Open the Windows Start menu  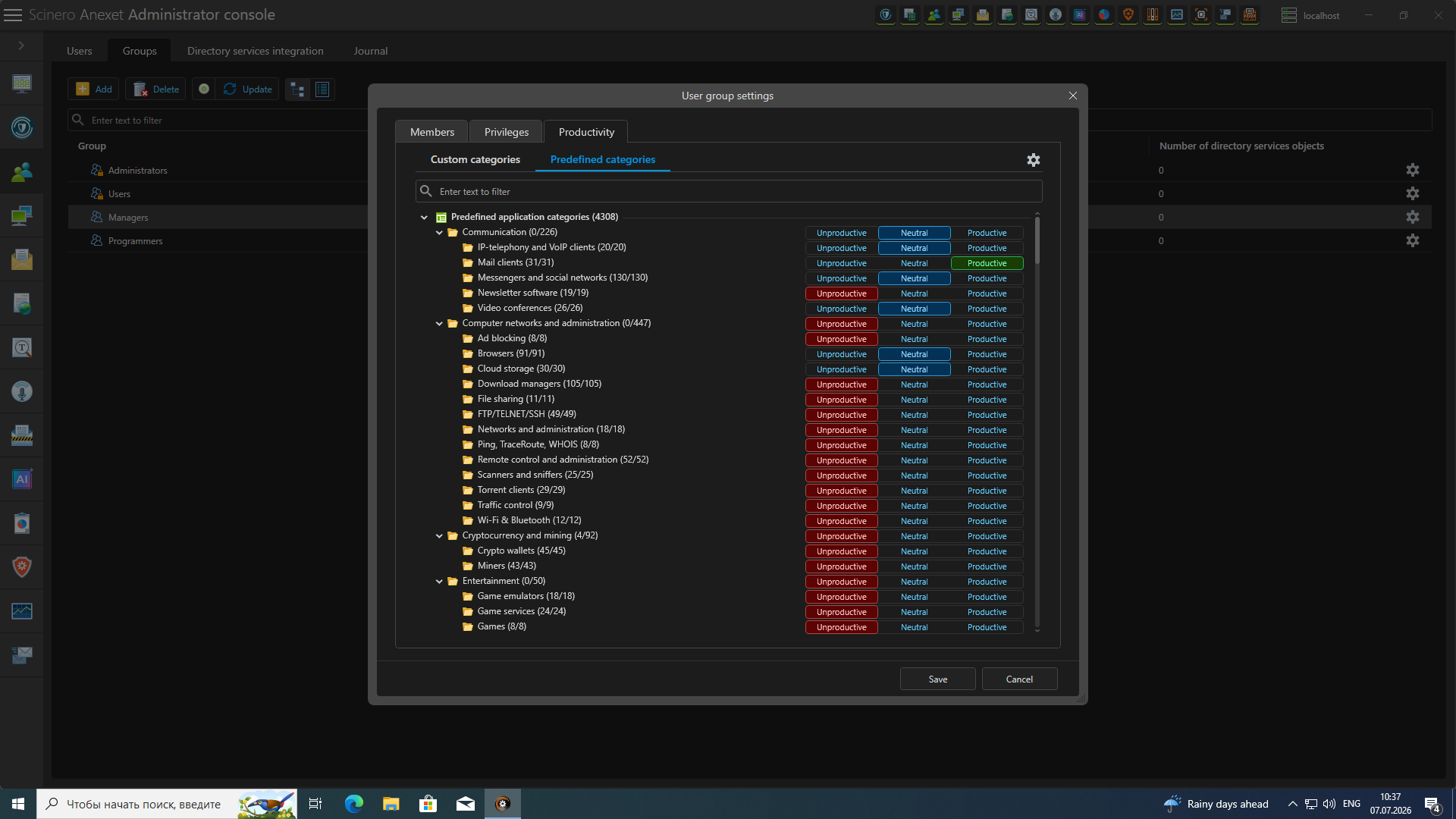(x=18, y=804)
